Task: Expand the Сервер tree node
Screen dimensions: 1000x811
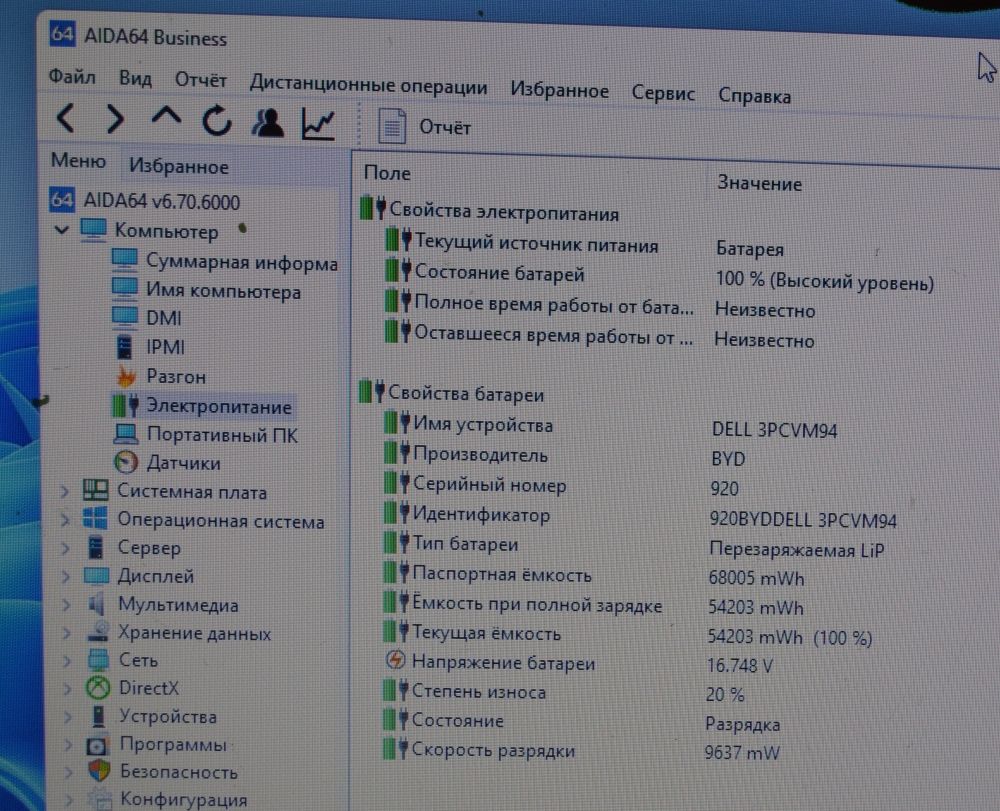Action: [66, 548]
